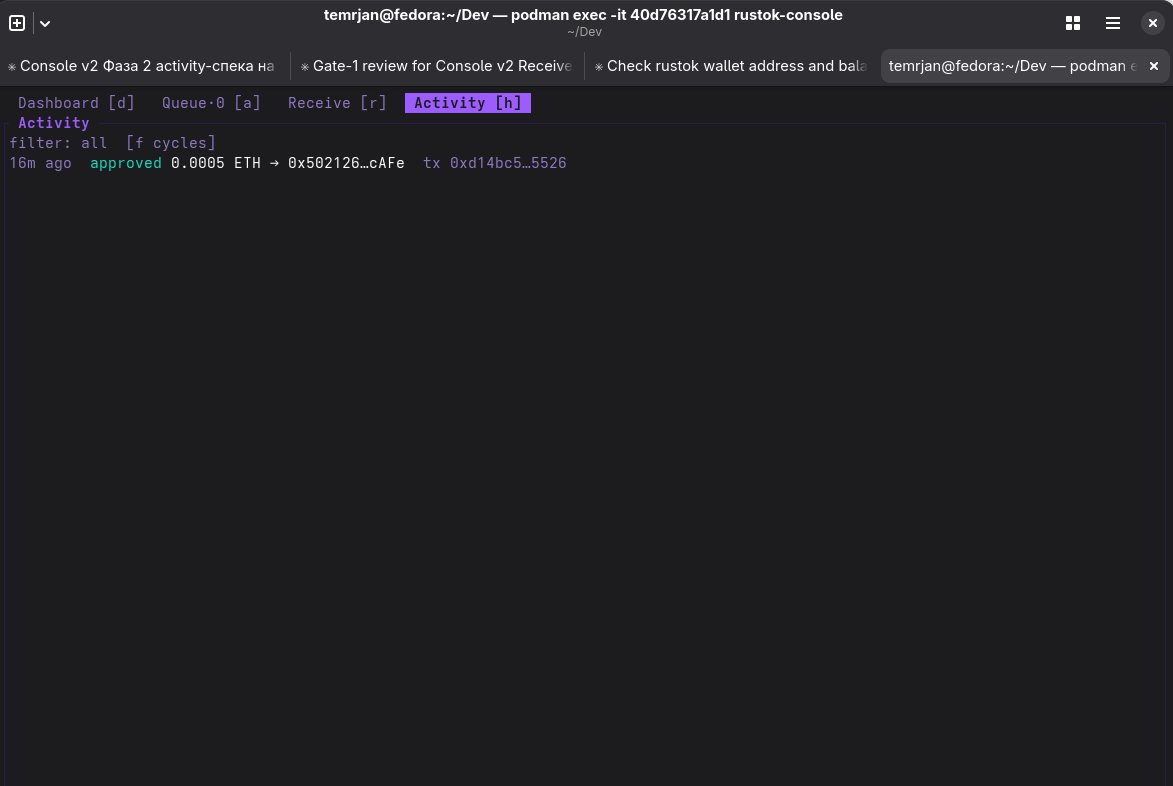Open the Receive [r] view
Viewport: 1173px width, 786px height.
pyautogui.click(x=337, y=103)
